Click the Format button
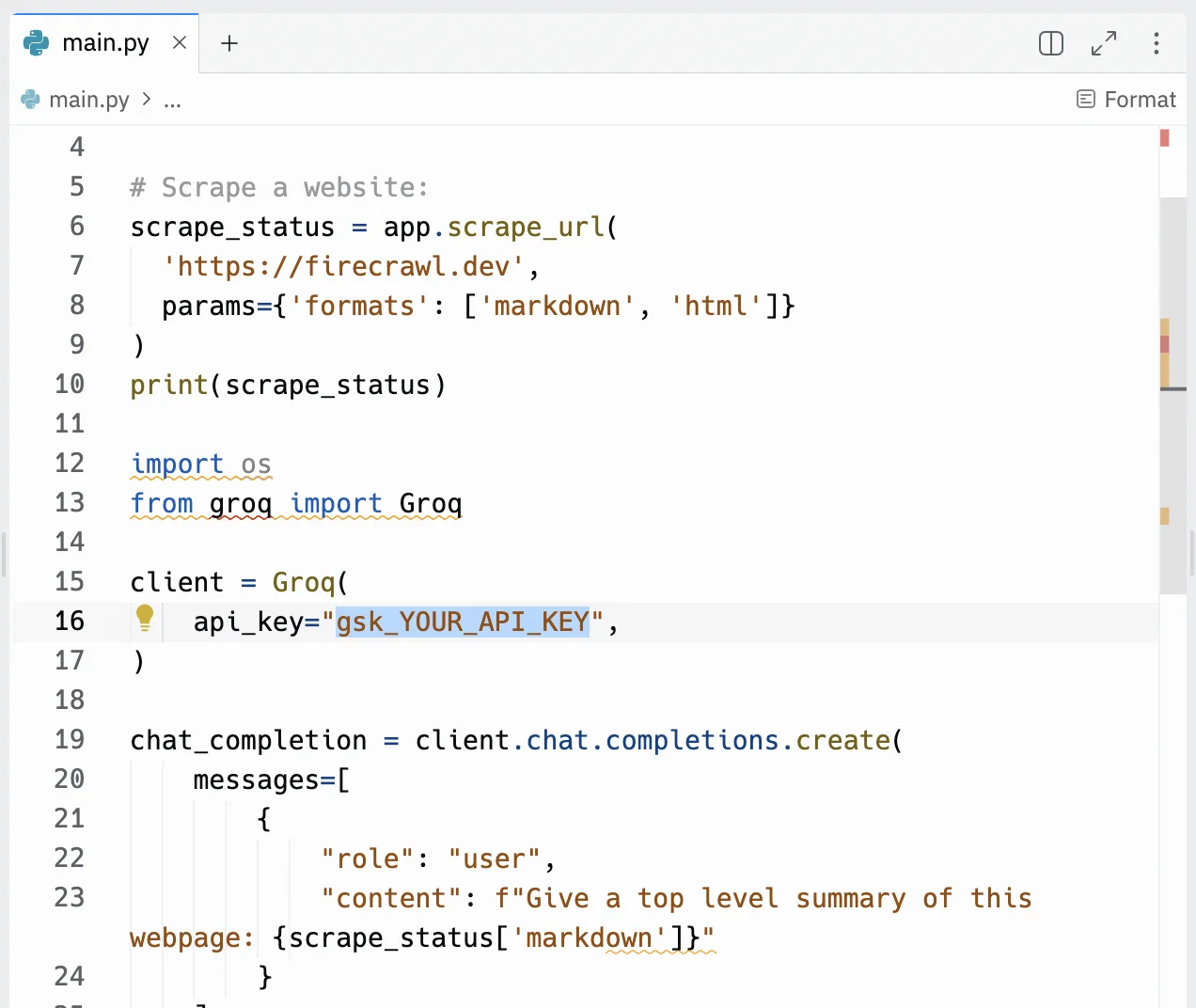Image resolution: width=1196 pixels, height=1008 pixels. tap(1126, 100)
